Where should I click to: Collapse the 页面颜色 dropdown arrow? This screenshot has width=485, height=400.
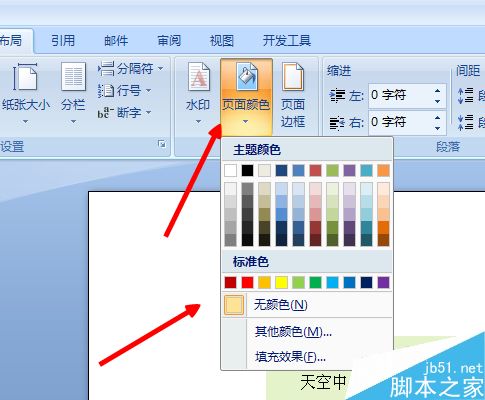(246, 122)
